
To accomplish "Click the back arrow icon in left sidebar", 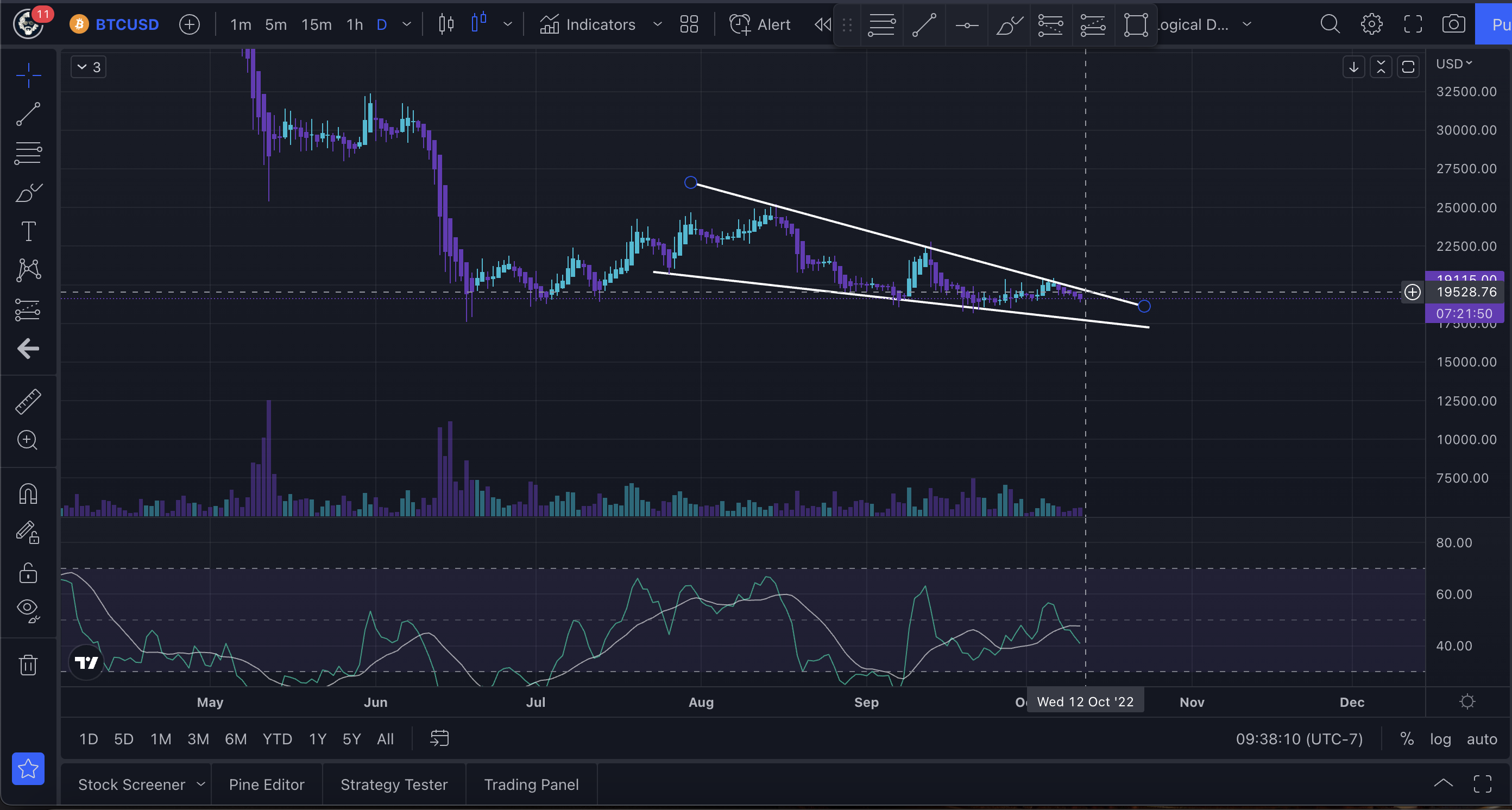I will pos(28,349).
